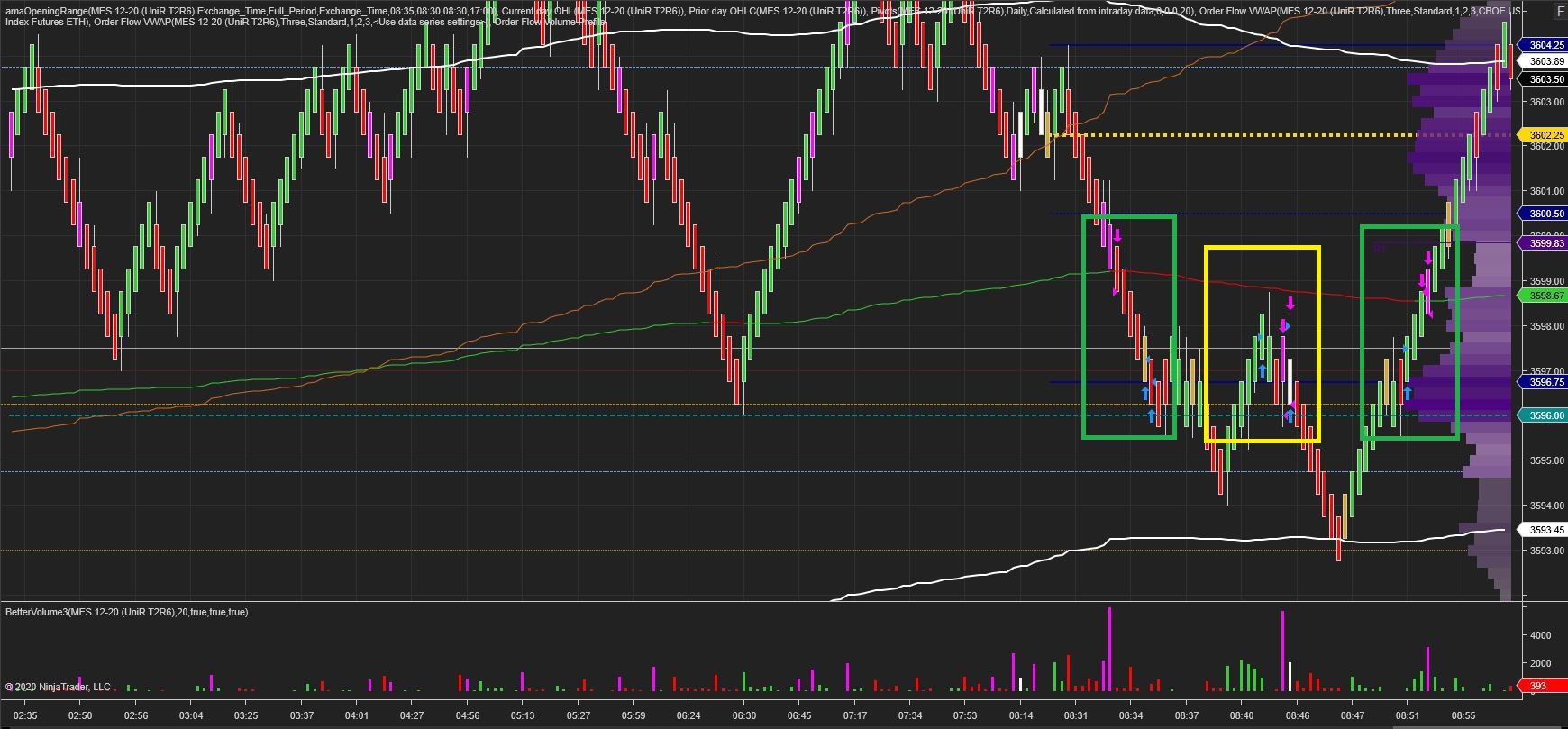
Task: Click the 02:56 time axis label
Action: click(135, 715)
